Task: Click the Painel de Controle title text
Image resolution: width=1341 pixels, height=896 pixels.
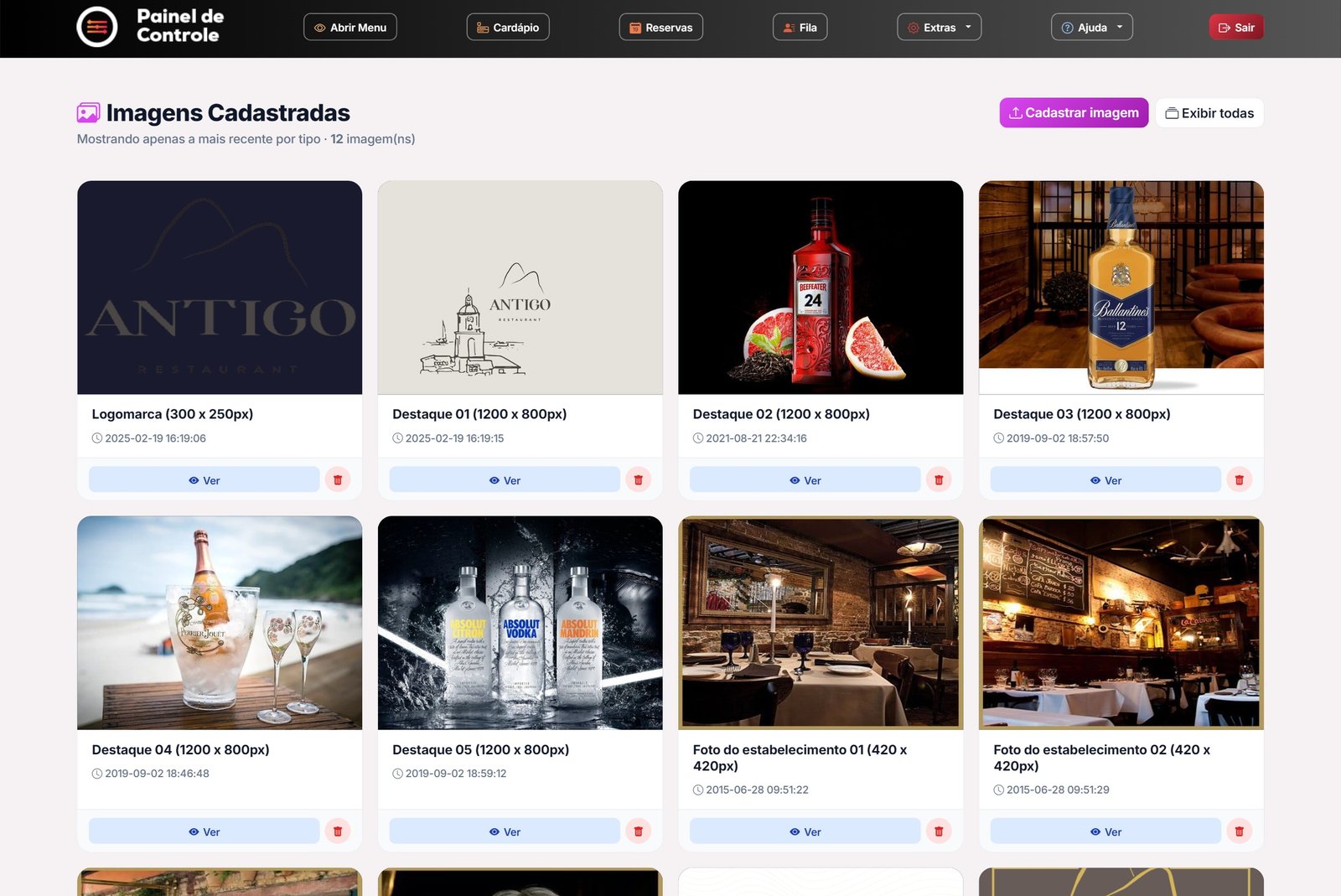Action: 180,26
